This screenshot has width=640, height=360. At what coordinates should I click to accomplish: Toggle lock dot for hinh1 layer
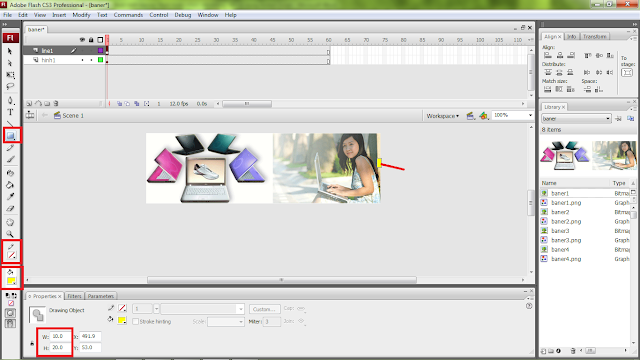pos(91,60)
